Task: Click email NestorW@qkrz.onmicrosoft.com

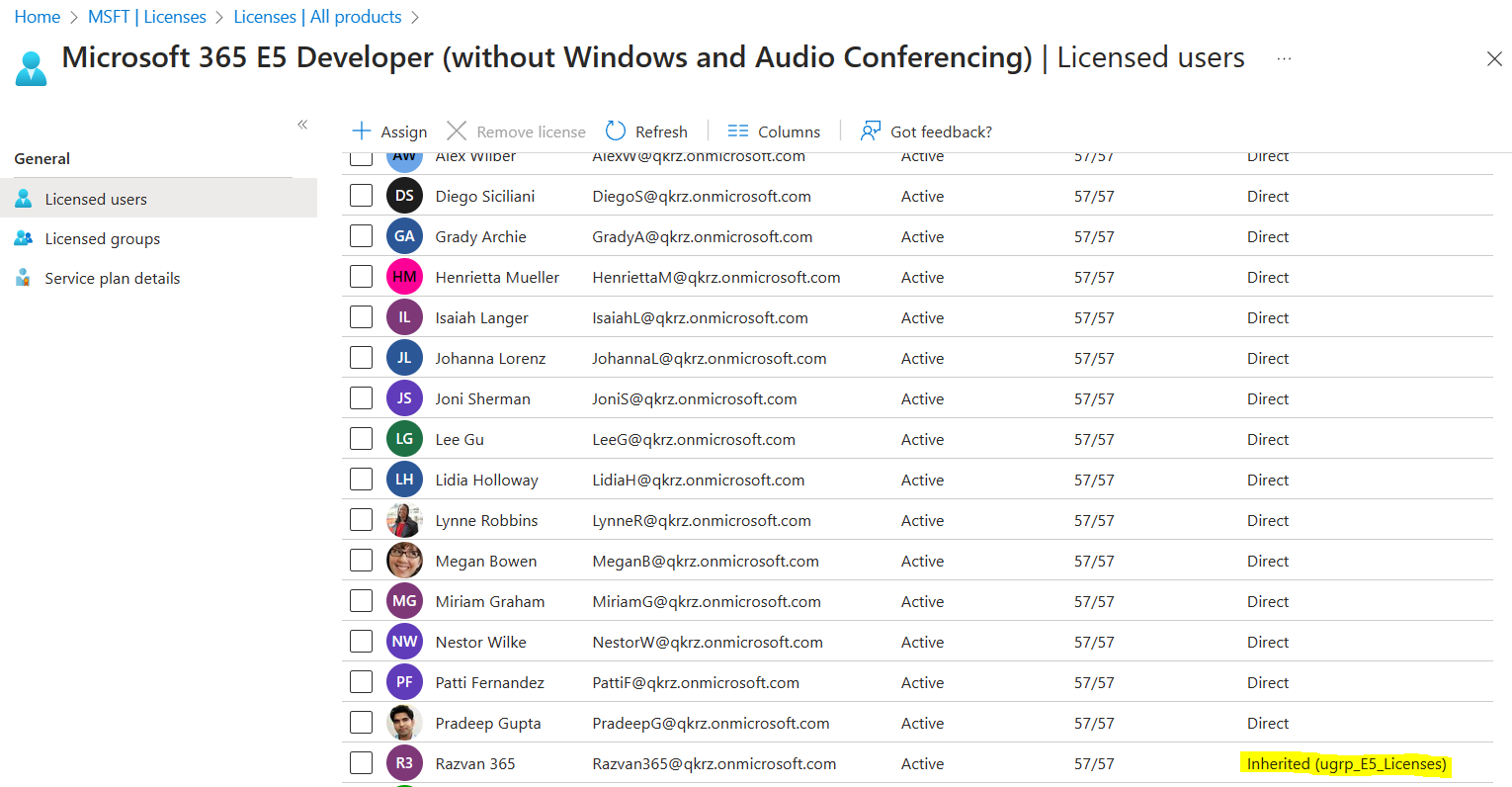Action: (708, 642)
